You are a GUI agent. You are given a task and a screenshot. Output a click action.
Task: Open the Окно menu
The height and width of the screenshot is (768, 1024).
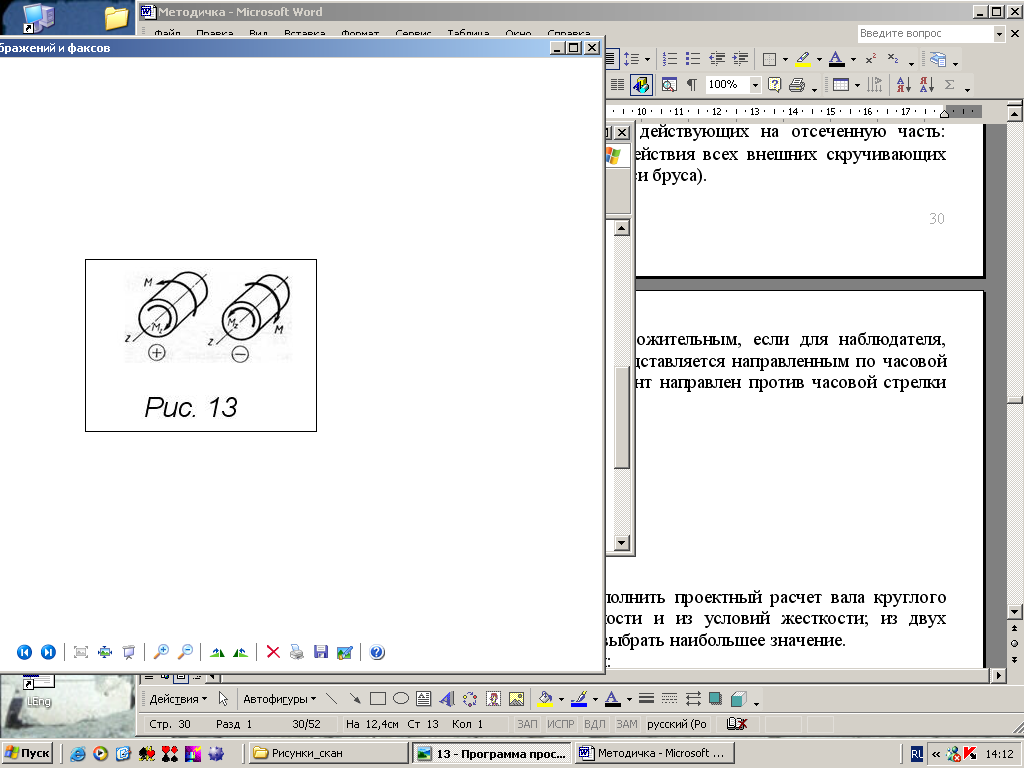click(518, 33)
